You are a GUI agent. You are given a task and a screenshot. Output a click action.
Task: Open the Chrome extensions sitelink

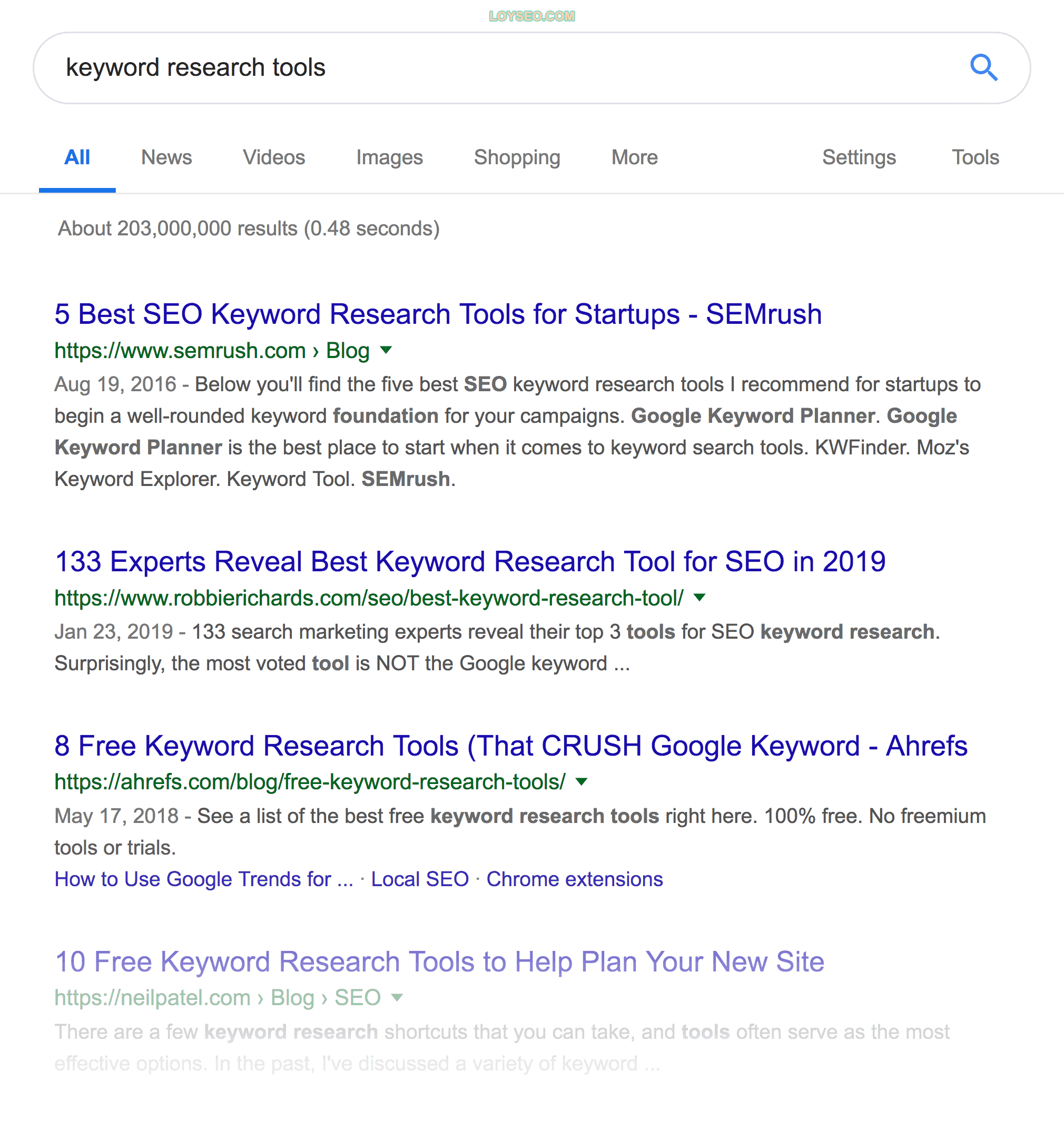[x=575, y=879]
